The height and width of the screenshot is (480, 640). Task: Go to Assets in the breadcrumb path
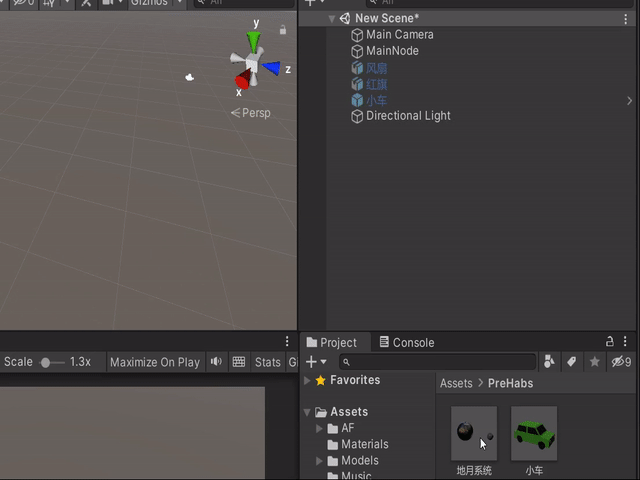point(456,384)
